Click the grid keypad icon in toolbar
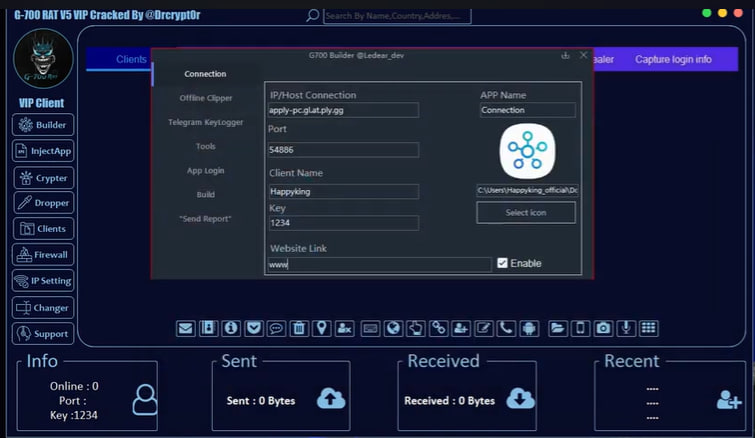 [648, 328]
